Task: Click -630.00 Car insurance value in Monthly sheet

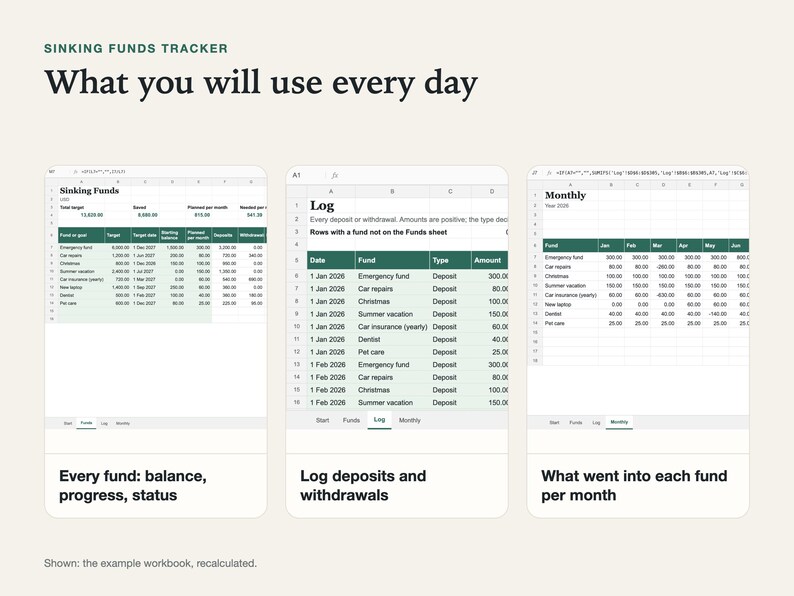Action: pyautogui.click(x=665, y=295)
